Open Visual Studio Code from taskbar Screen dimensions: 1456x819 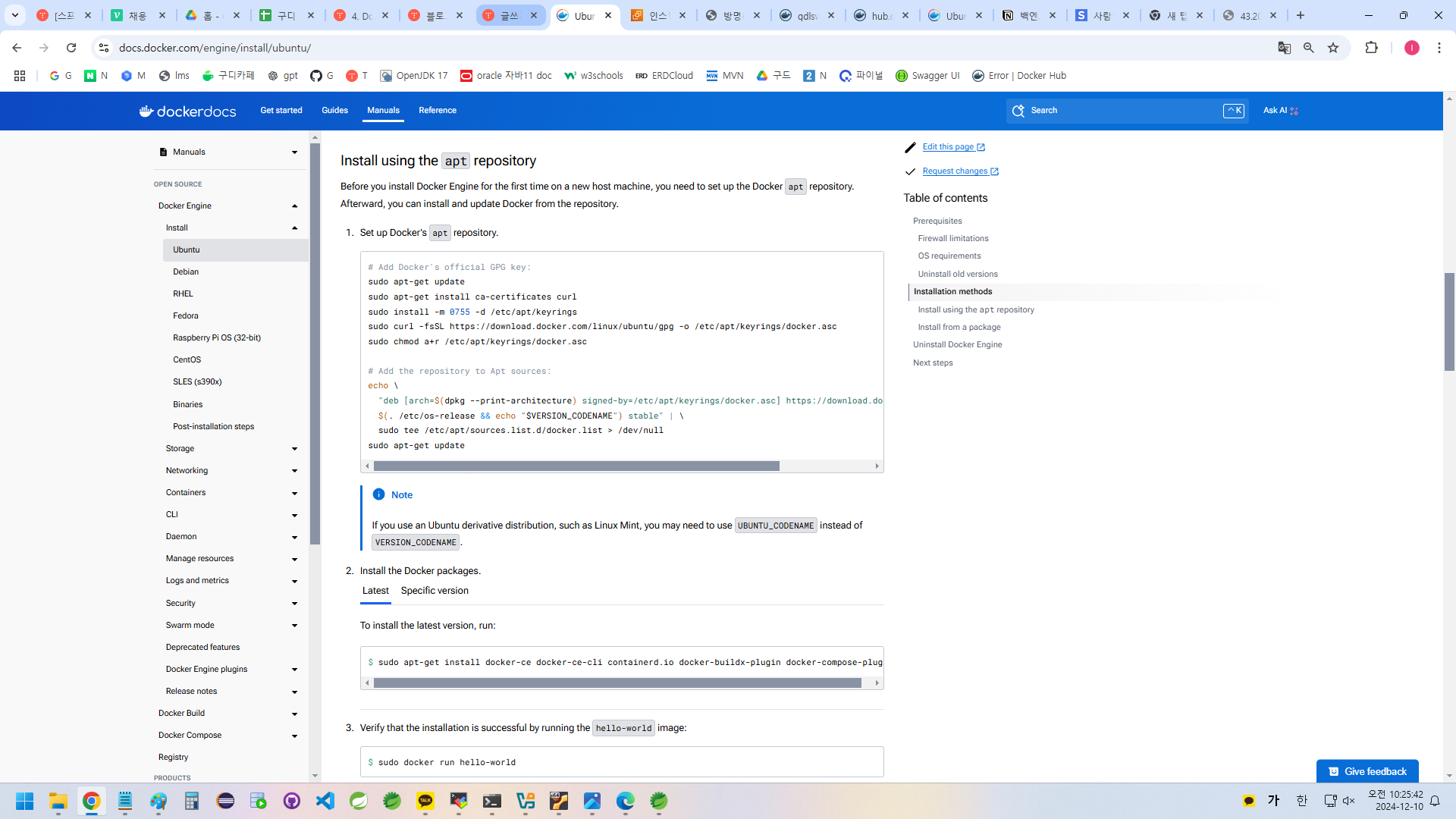325,801
